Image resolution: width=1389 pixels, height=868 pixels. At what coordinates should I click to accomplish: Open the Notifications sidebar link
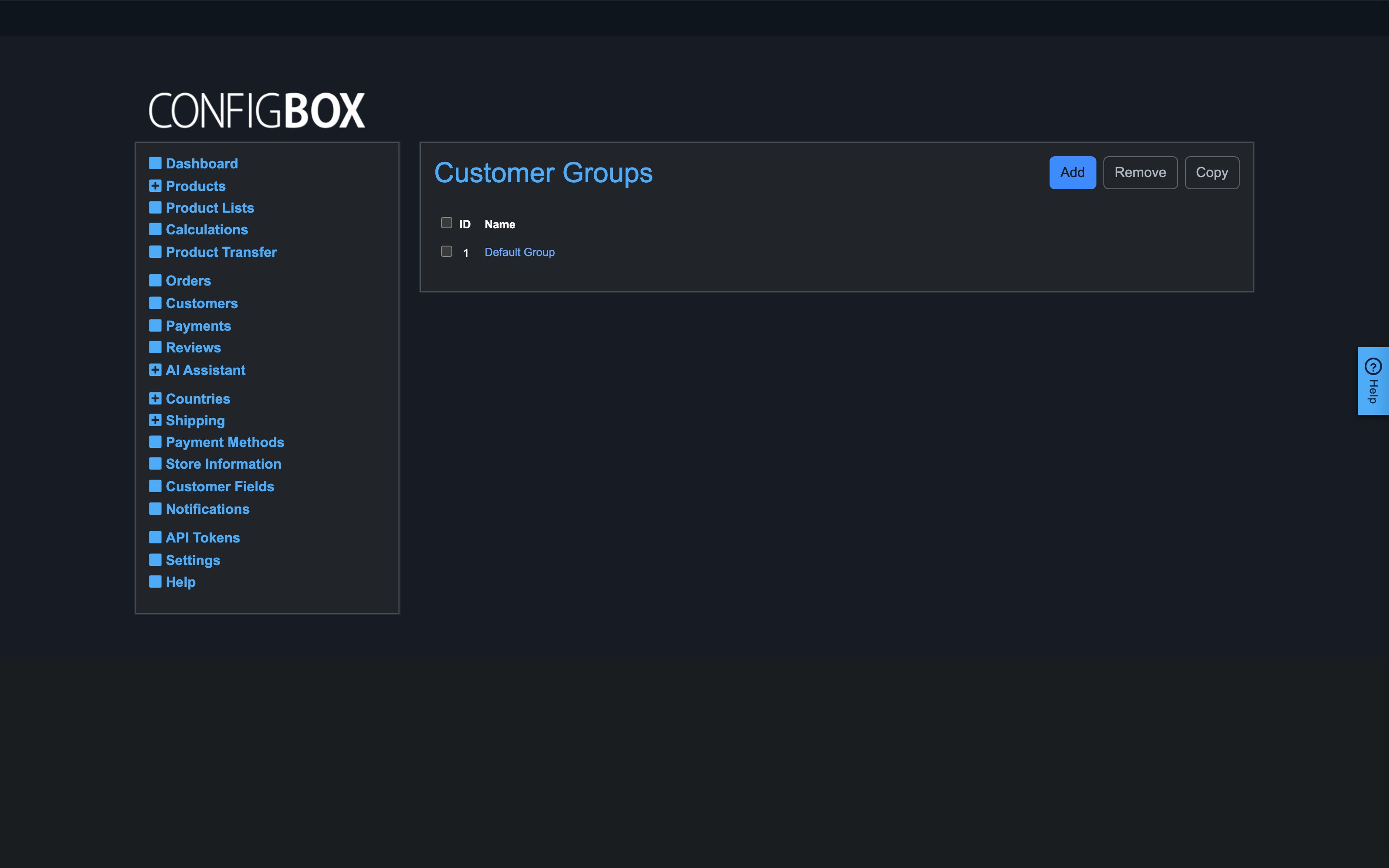pyautogui.click(x=208, y=509)
